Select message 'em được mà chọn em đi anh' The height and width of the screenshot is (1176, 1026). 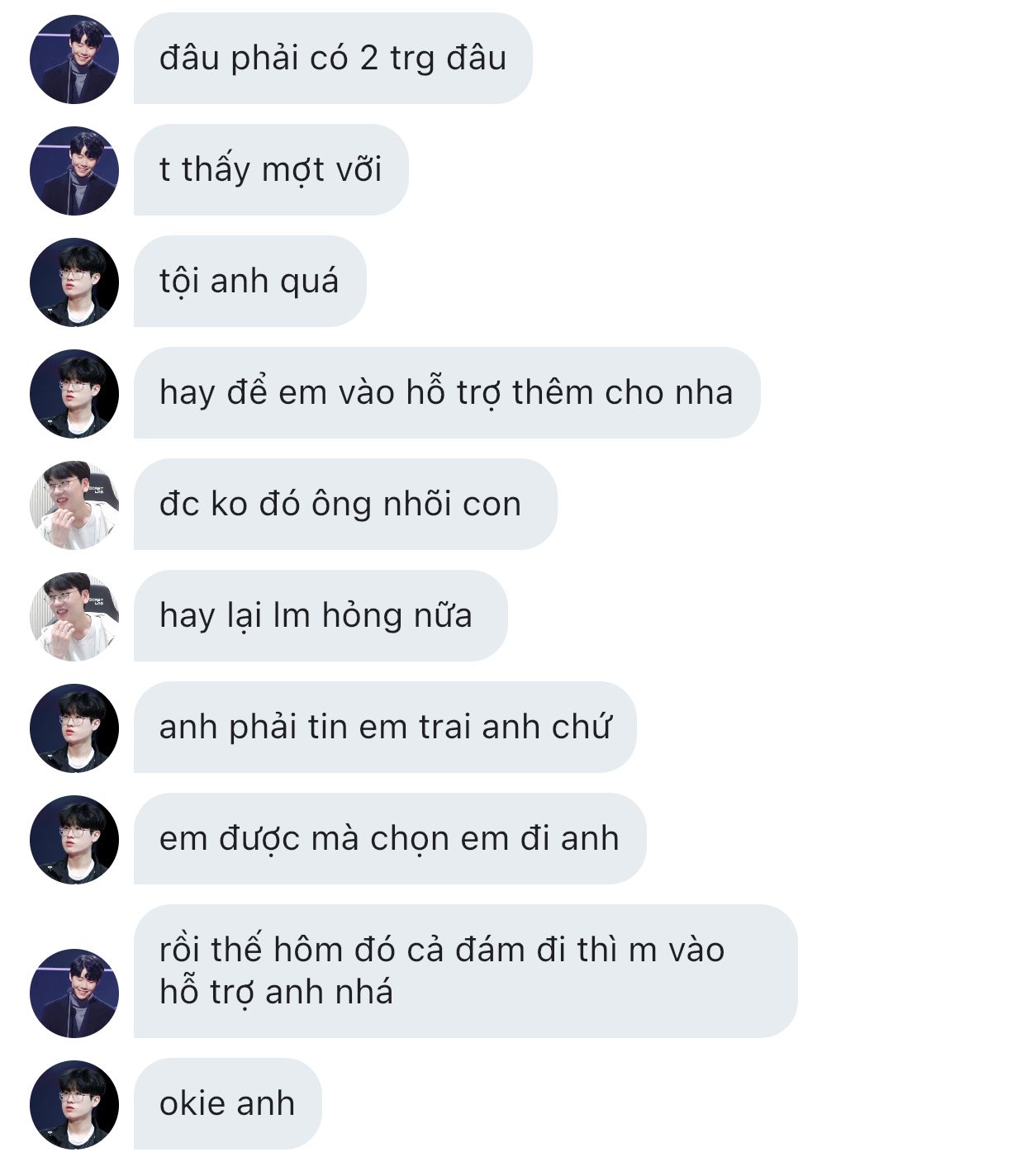[x=390, y=839]
